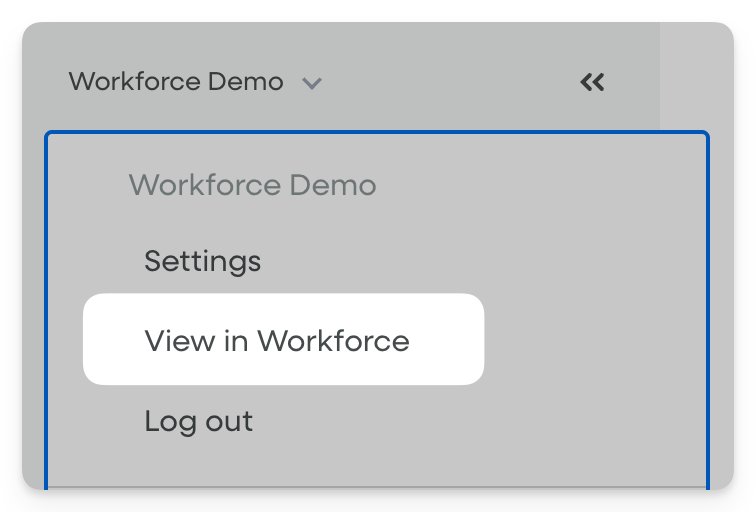Choose Log out in the menu
Image resolution: width=756 pixels, height=512 pixels.
pyautogui.click(x=199, y=421)
